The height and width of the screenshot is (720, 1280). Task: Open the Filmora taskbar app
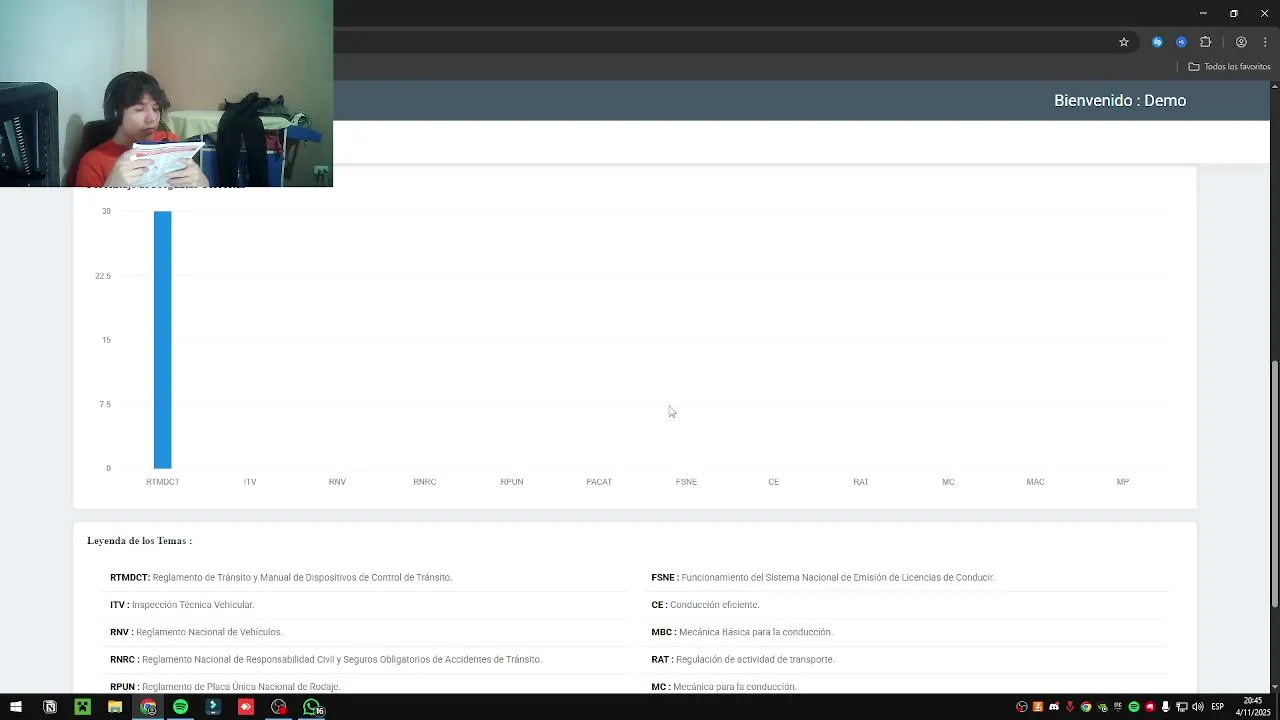[x=213, y=707]
